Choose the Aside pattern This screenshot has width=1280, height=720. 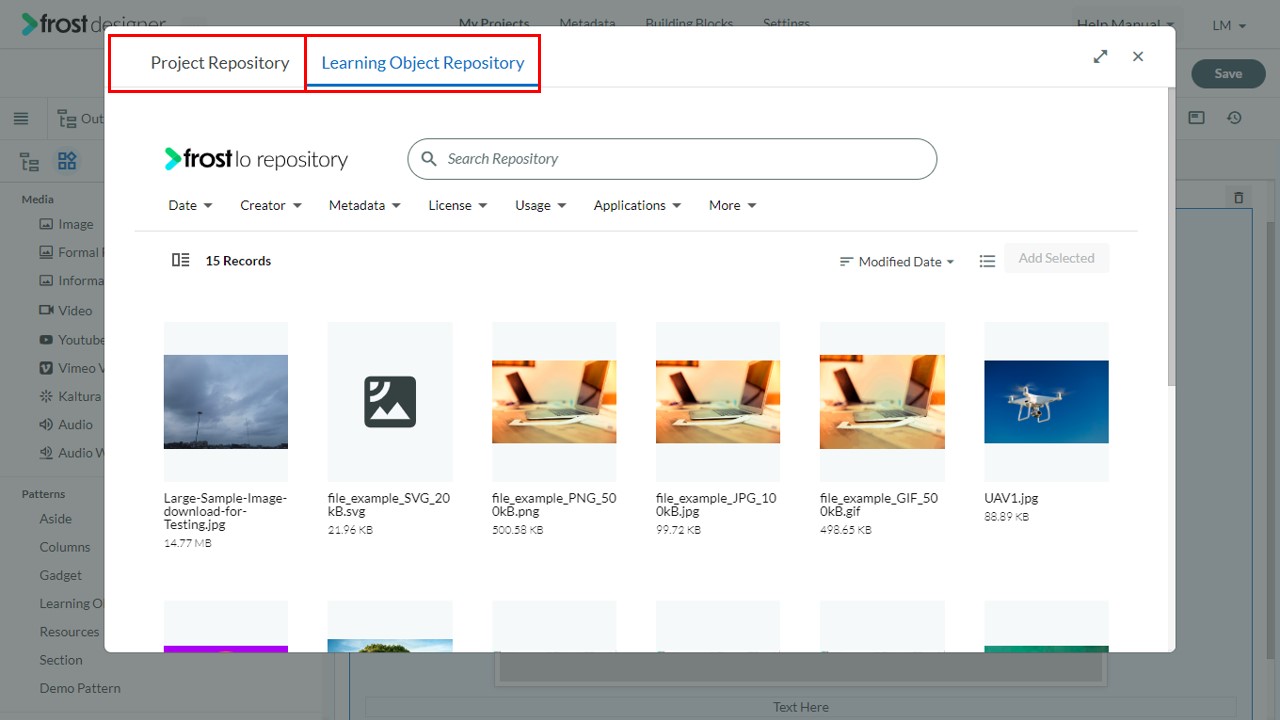[x=56, y=519]
